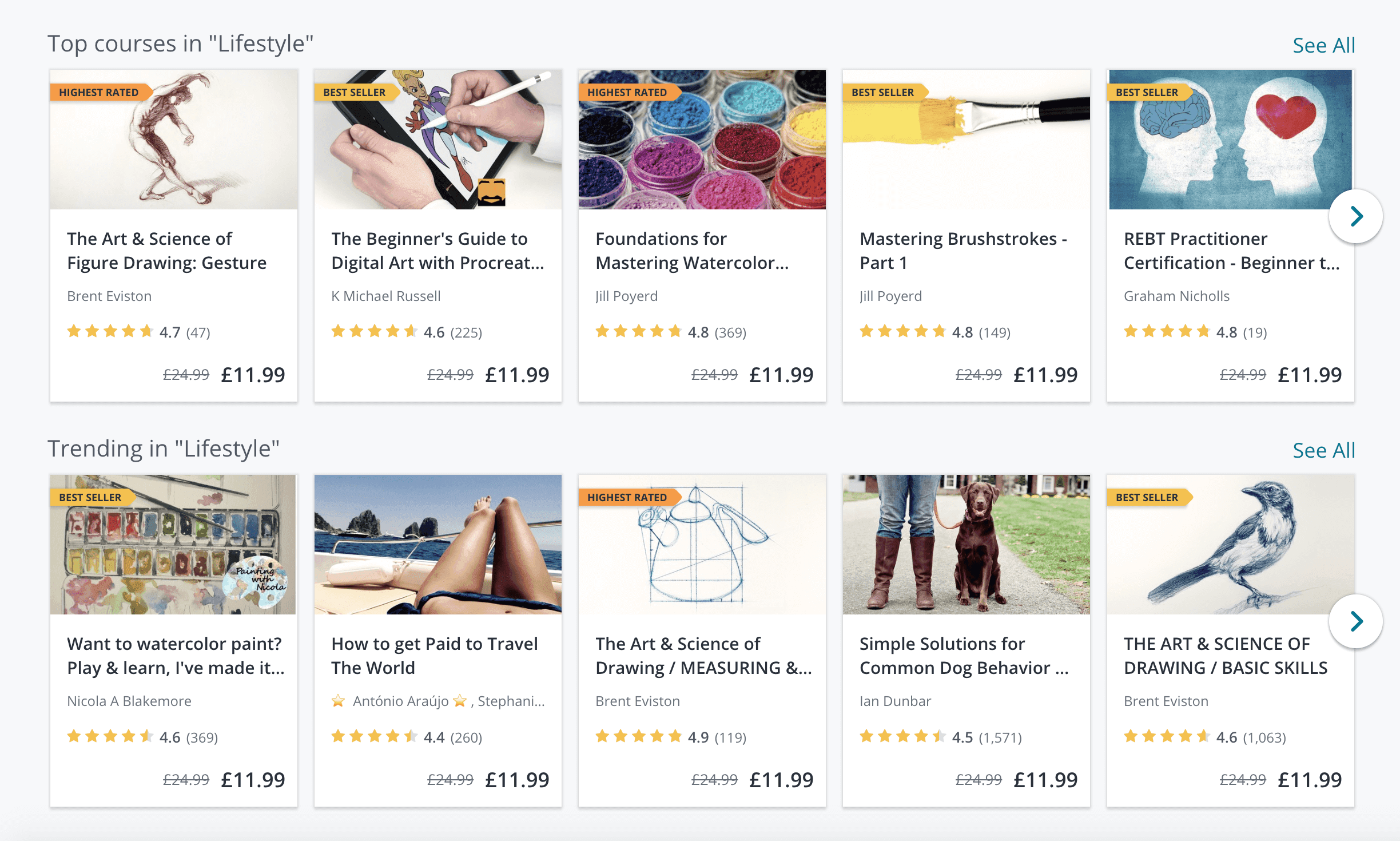
Task: Click the star rating of Foundations for Mastering Watercolor
Action: pyautogui.click(x=637, y=331)
